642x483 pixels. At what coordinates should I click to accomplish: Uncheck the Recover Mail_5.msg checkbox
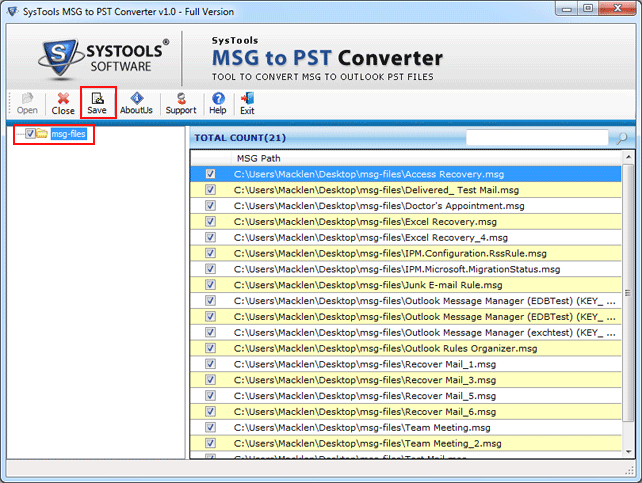(x=210, y=396)
